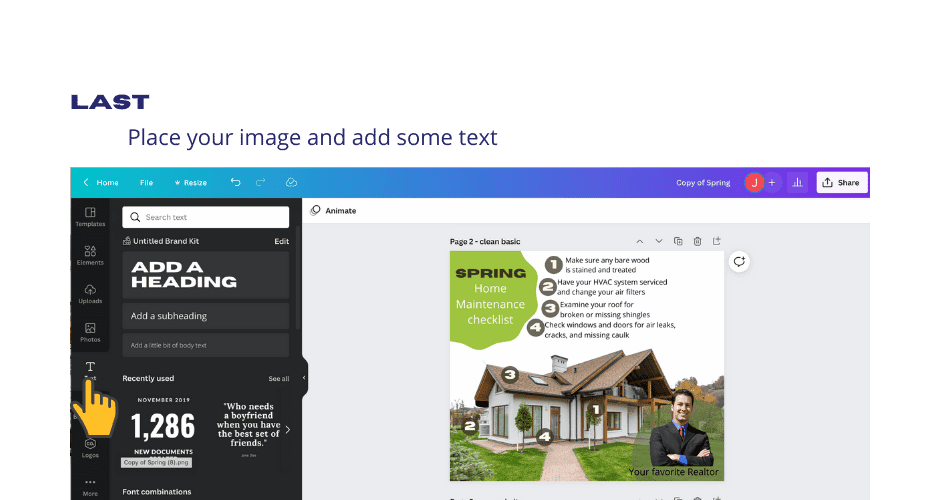This screenshot has height=500, width=940.
Task: Select 'Have your HVAC system serviced' text
Action: click(612, 287)
